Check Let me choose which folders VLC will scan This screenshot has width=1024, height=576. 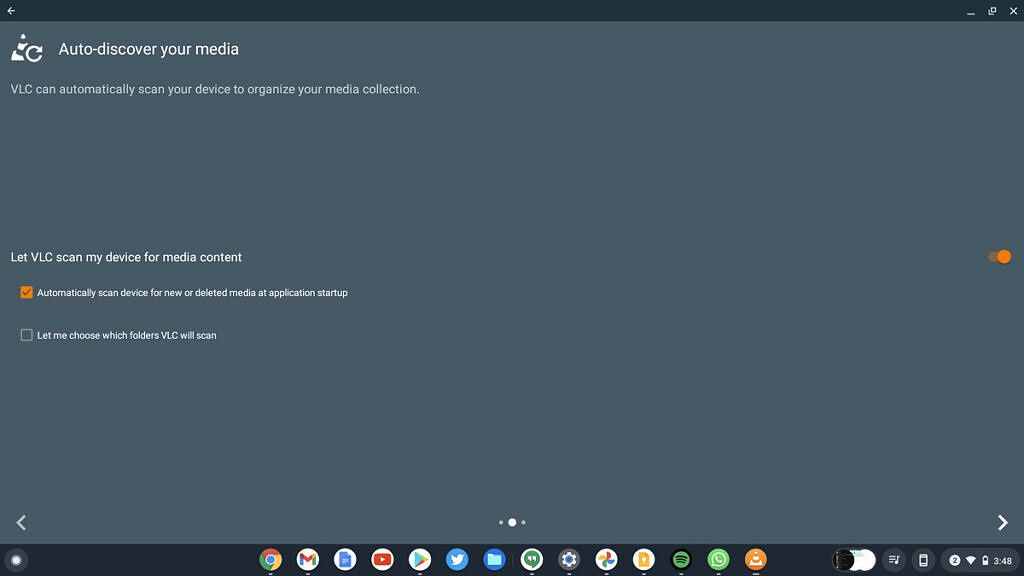coord(26,335)
